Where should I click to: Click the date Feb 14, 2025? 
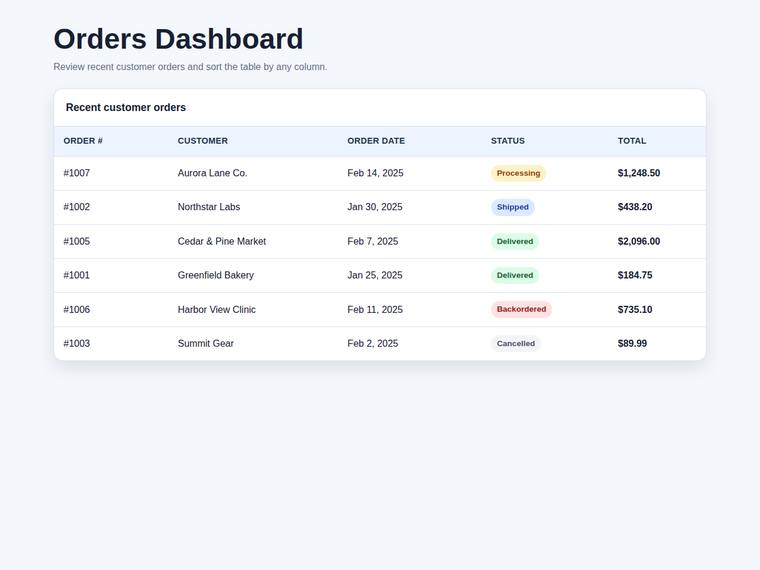point(375,173)
